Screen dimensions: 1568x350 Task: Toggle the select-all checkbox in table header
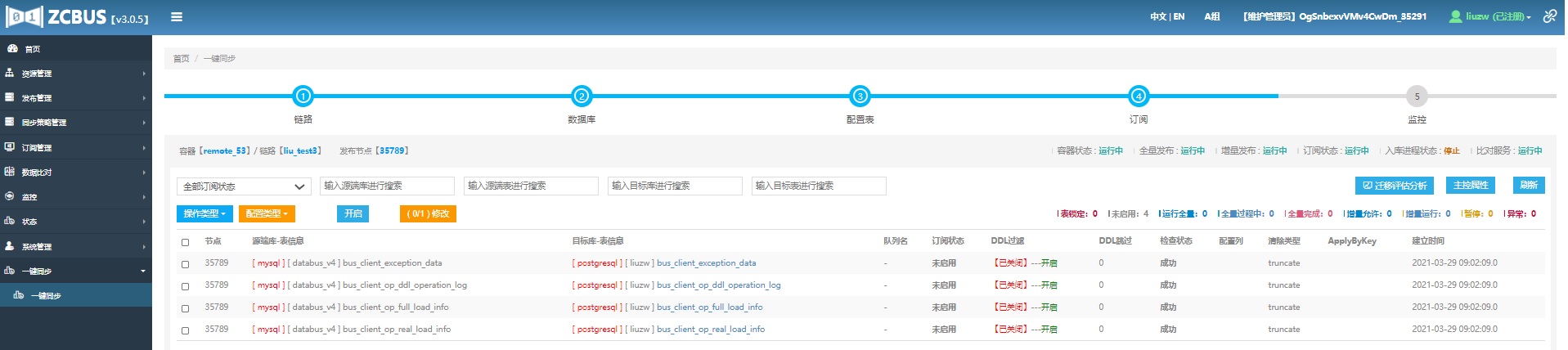pyautogui.click(x=185, y=242)
